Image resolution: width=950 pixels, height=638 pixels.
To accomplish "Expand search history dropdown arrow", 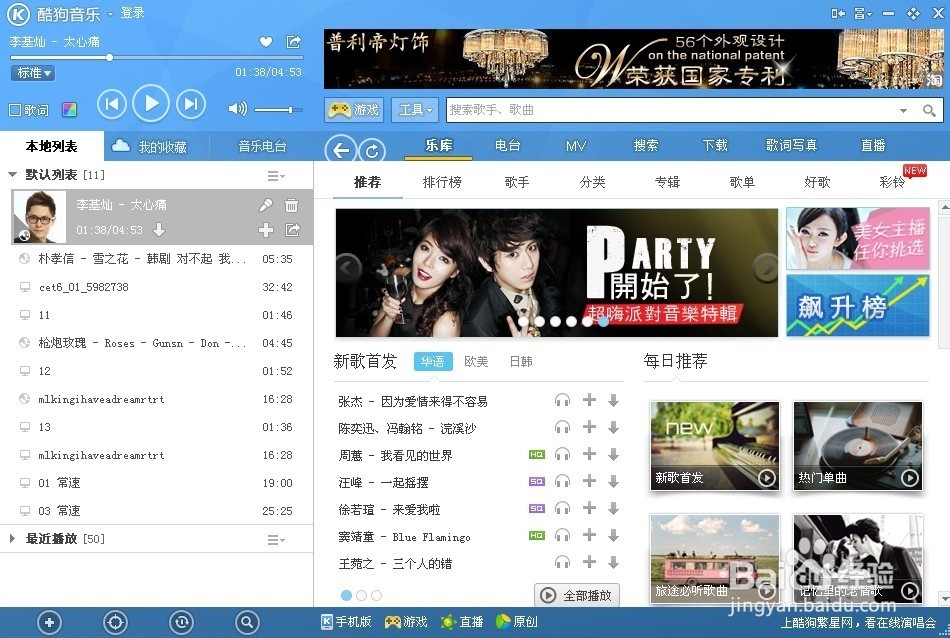I will coord(903,110).
